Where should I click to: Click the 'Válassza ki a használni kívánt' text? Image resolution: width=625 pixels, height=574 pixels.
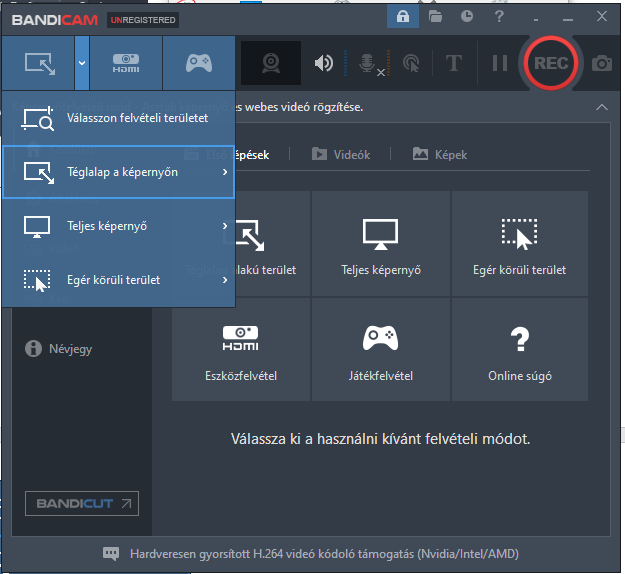[380, 439]
